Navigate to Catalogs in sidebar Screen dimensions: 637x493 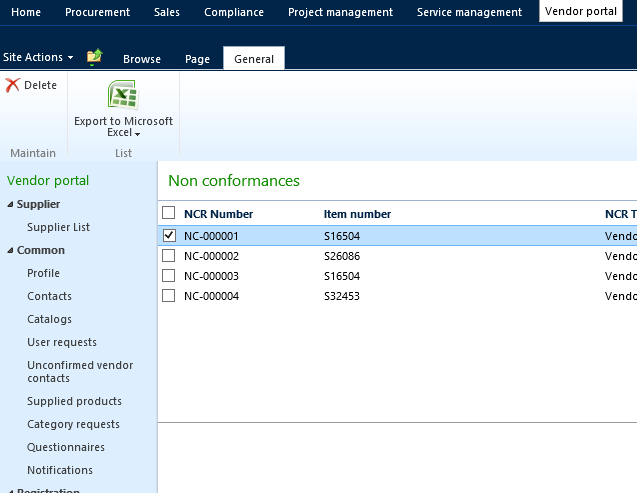pyautogui.click(x=49, y=319)
